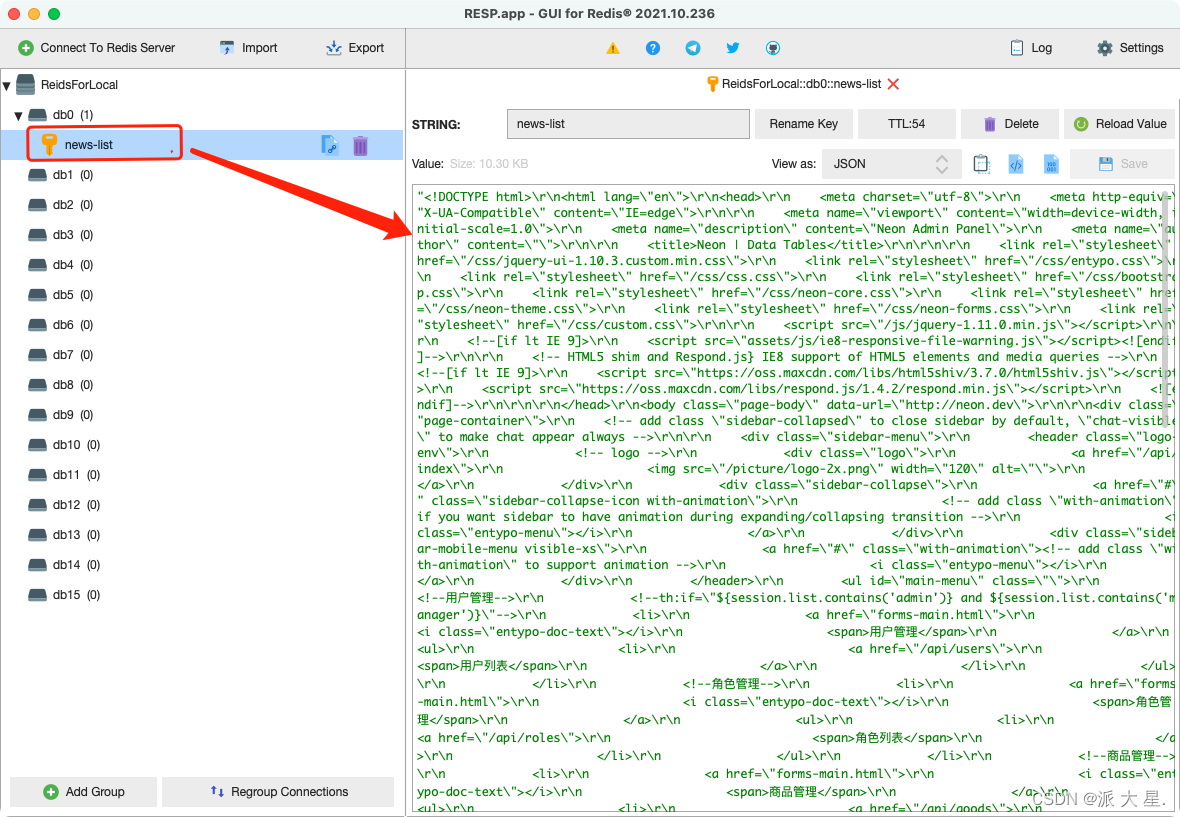Open the Import option
Image resolution: width=1180 pixels, height=817 pixels.
[x=248, y=48]
